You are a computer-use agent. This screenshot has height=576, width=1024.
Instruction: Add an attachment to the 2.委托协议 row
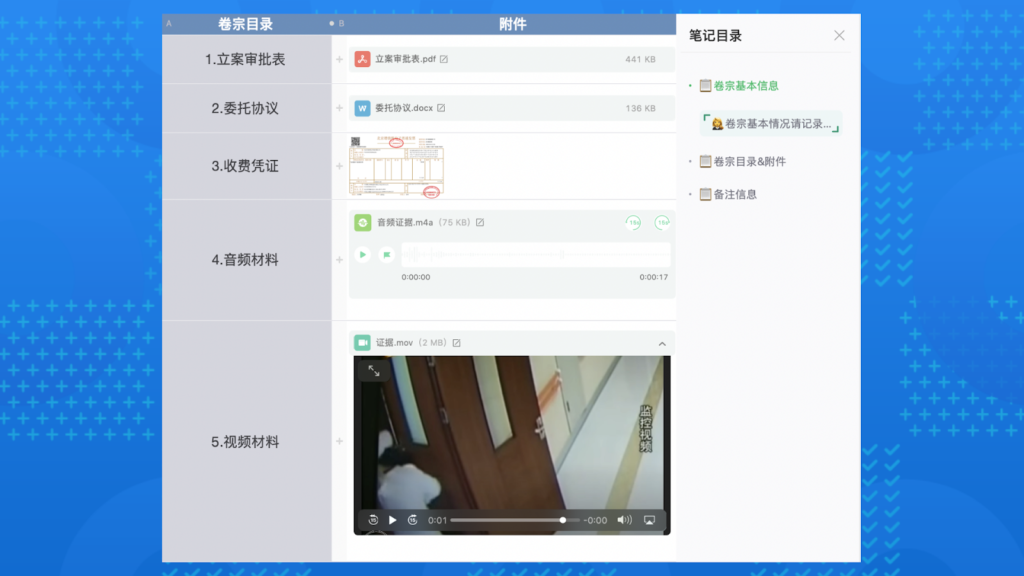pos(340,108)
